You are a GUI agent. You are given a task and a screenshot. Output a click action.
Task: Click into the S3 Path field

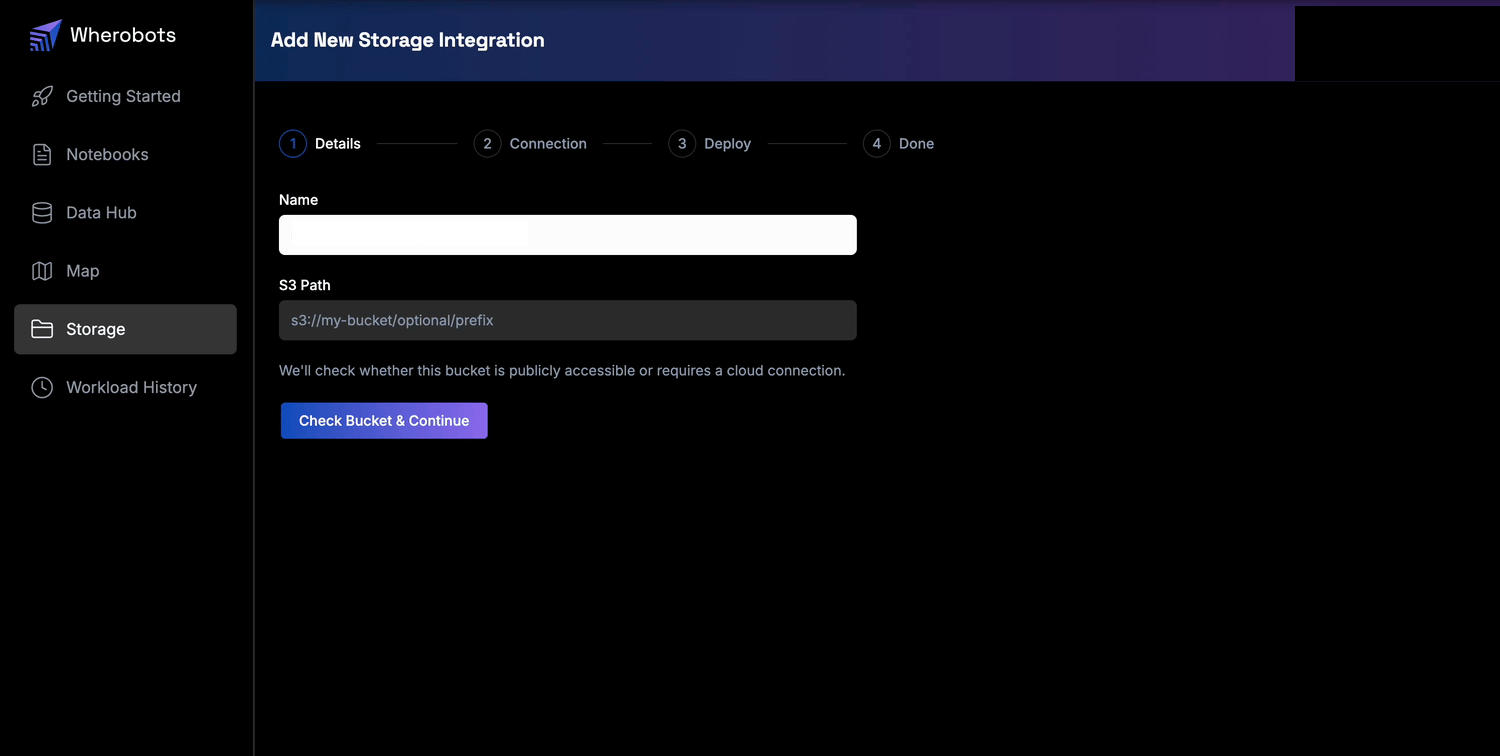[568, 320]
